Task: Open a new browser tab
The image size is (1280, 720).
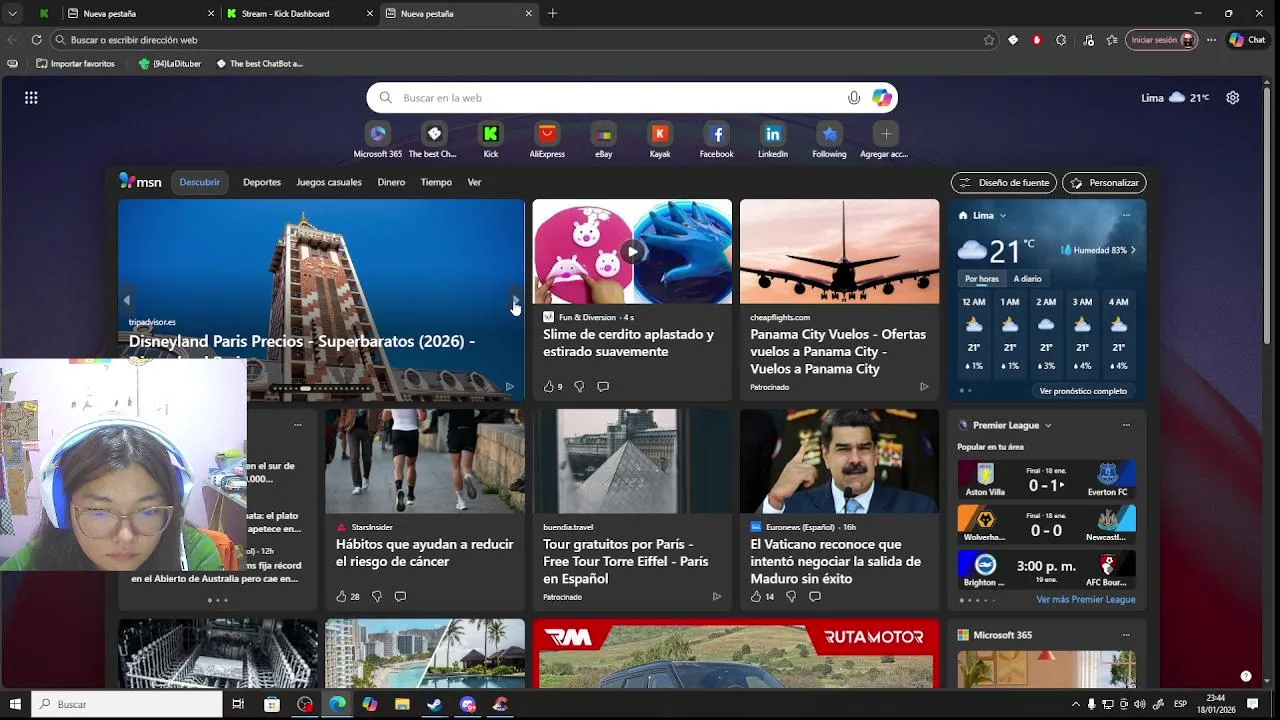Action: pos(553,13)
